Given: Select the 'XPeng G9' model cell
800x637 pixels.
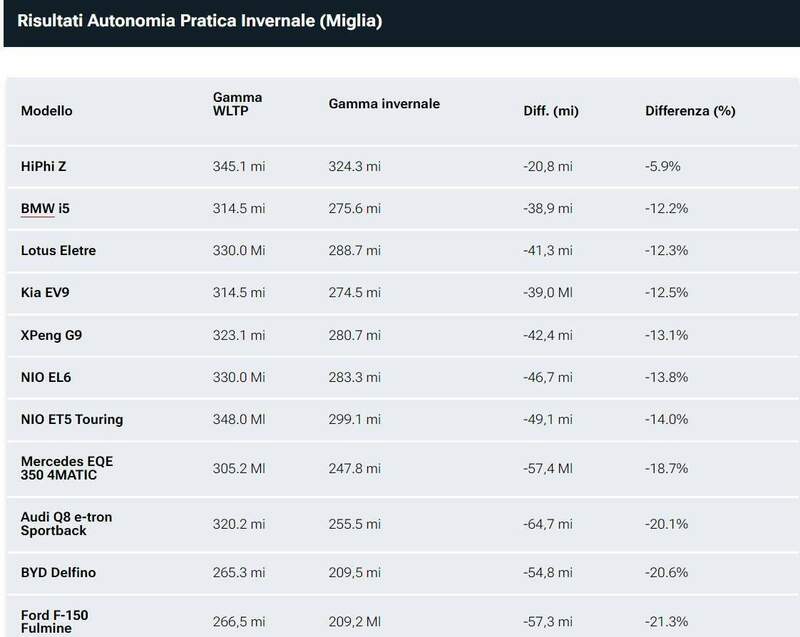Looking at the screenshot, I should [x=50, y=334].
